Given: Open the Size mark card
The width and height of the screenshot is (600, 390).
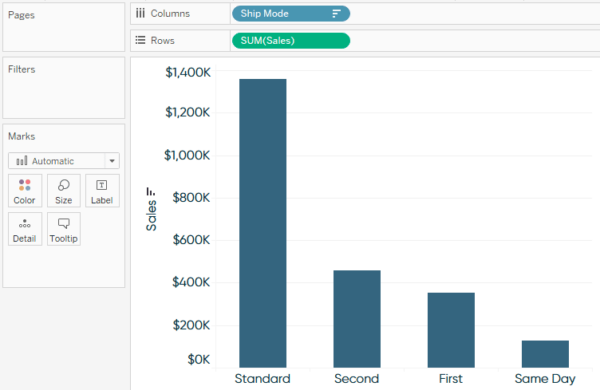Looking at the screenshot, I should coord(64,191).
